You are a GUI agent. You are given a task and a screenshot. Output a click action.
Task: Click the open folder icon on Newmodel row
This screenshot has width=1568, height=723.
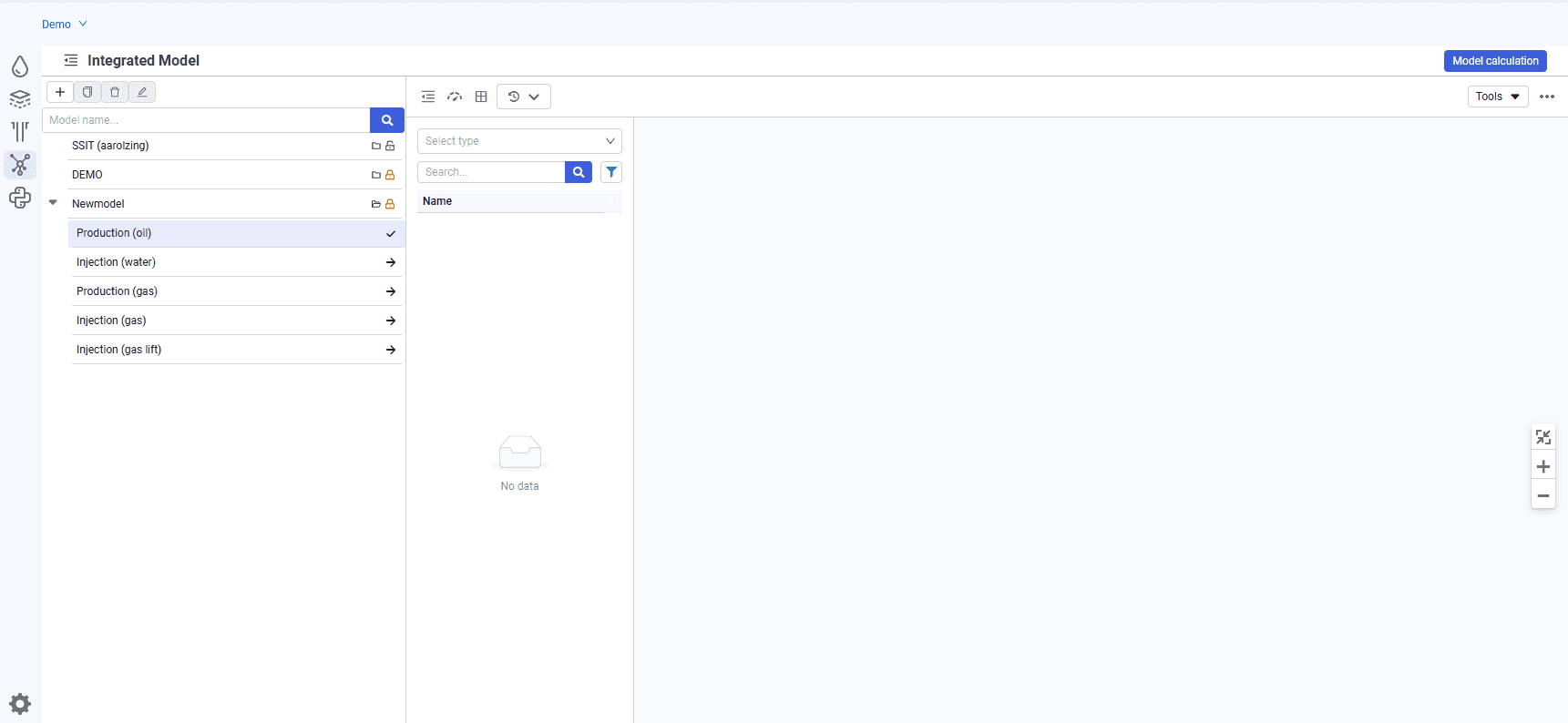coord(376,204)
